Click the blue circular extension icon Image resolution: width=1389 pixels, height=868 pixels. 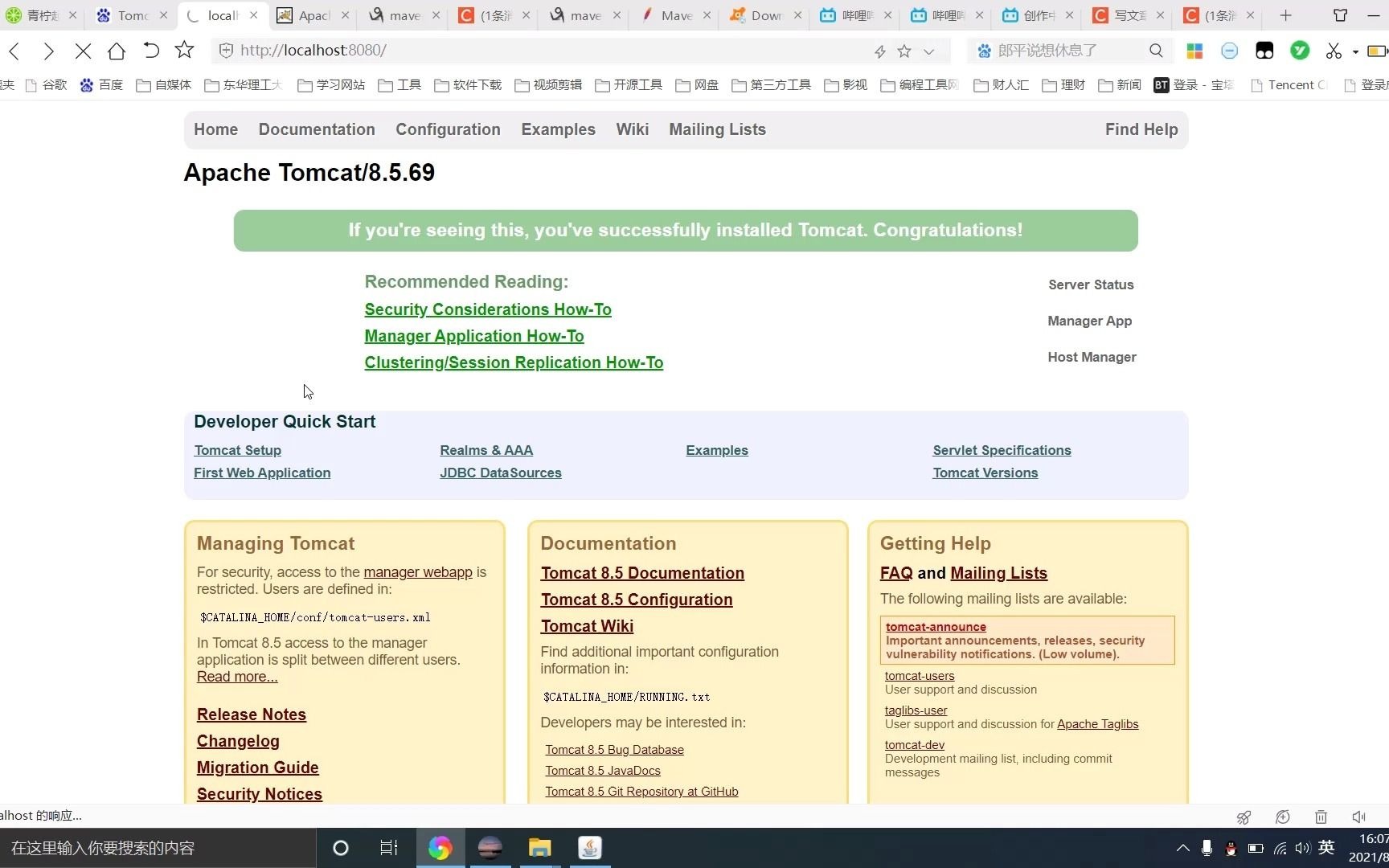(1229, 51)
